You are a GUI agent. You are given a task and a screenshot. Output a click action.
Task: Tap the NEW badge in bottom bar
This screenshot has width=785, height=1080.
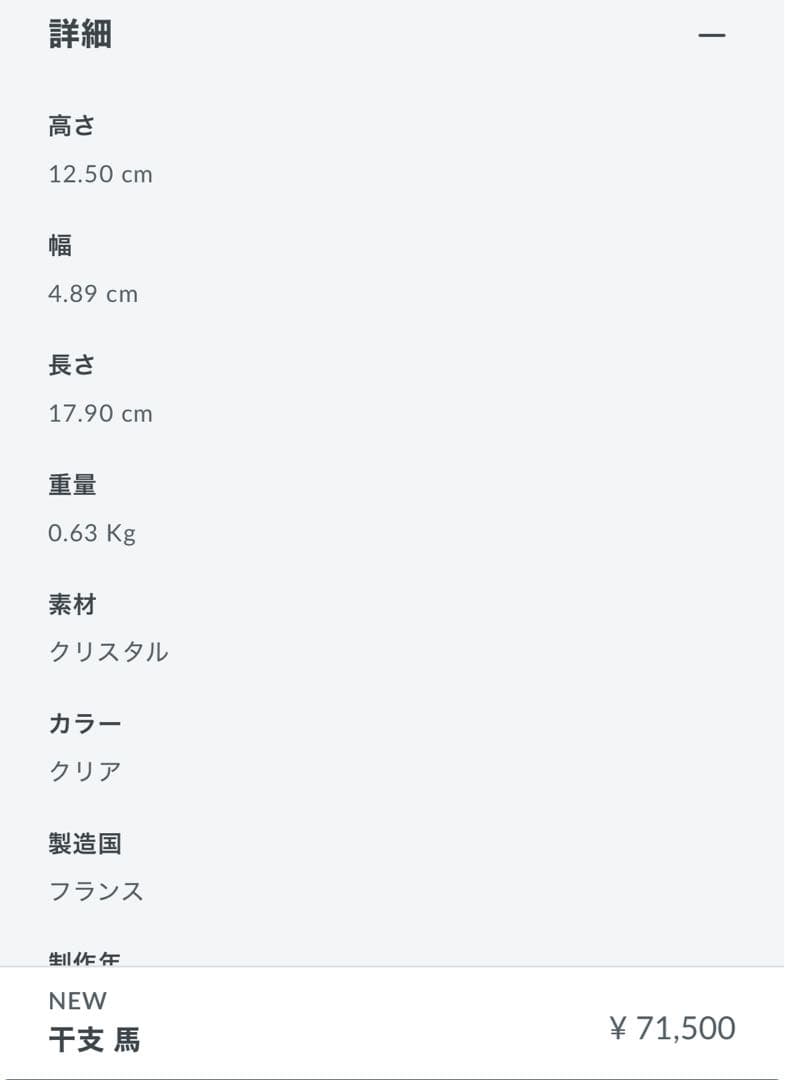77,1001
